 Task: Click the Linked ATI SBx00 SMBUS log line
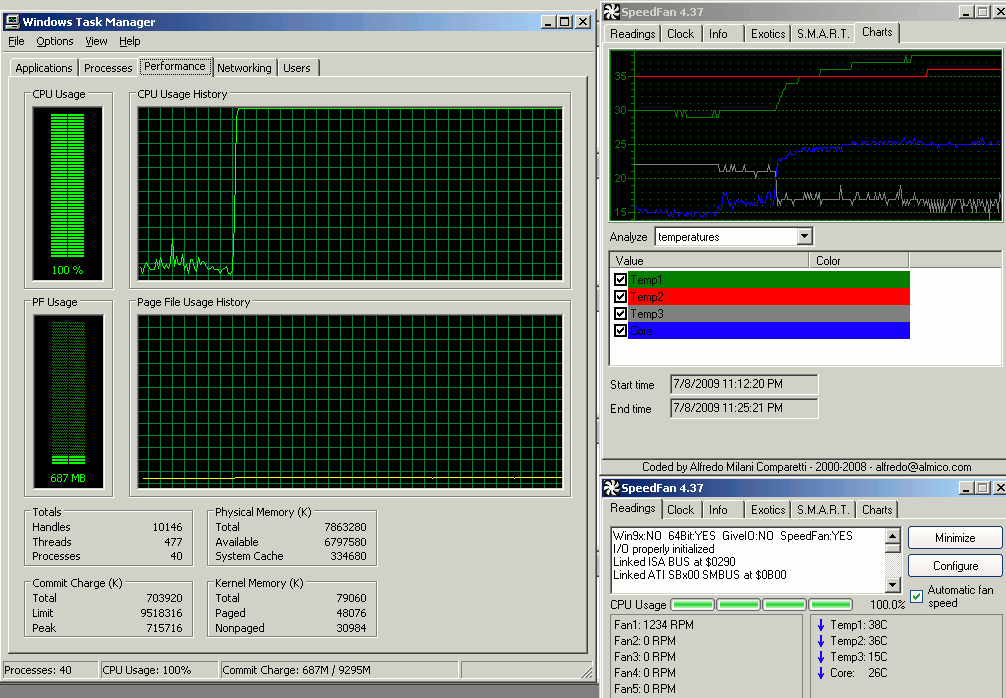click(x=699, y=575)
